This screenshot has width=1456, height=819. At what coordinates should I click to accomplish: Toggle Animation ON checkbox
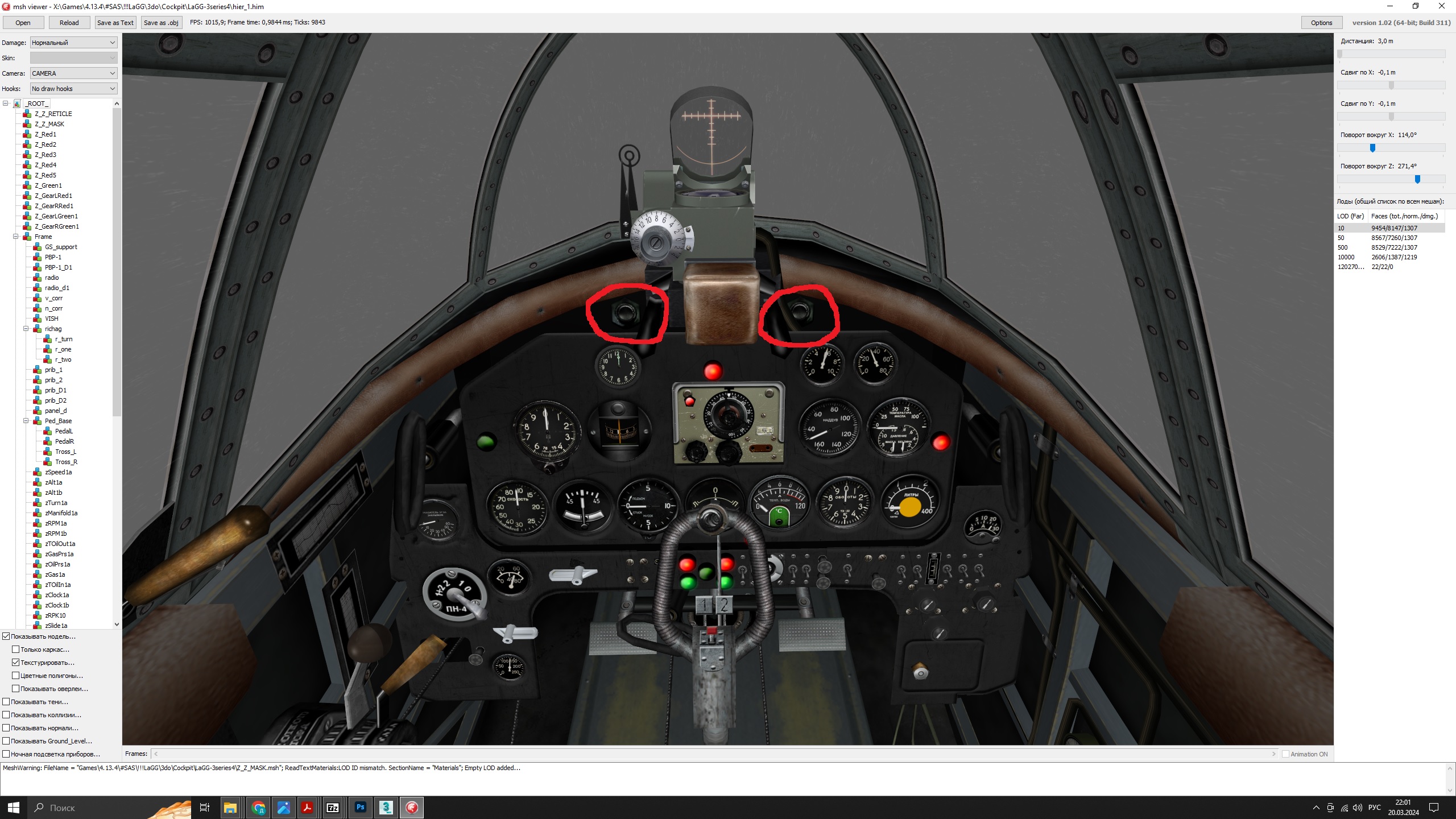1285,754
